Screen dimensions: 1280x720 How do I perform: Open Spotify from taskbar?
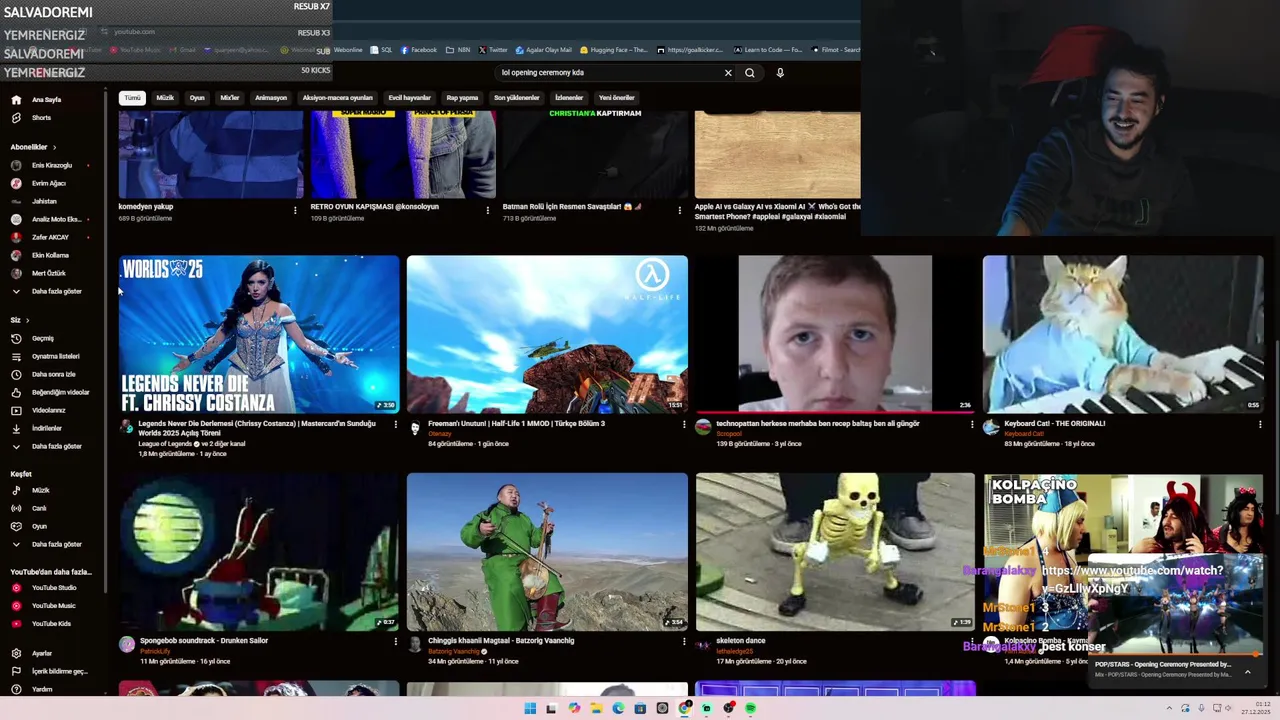(x=750, y=709)
